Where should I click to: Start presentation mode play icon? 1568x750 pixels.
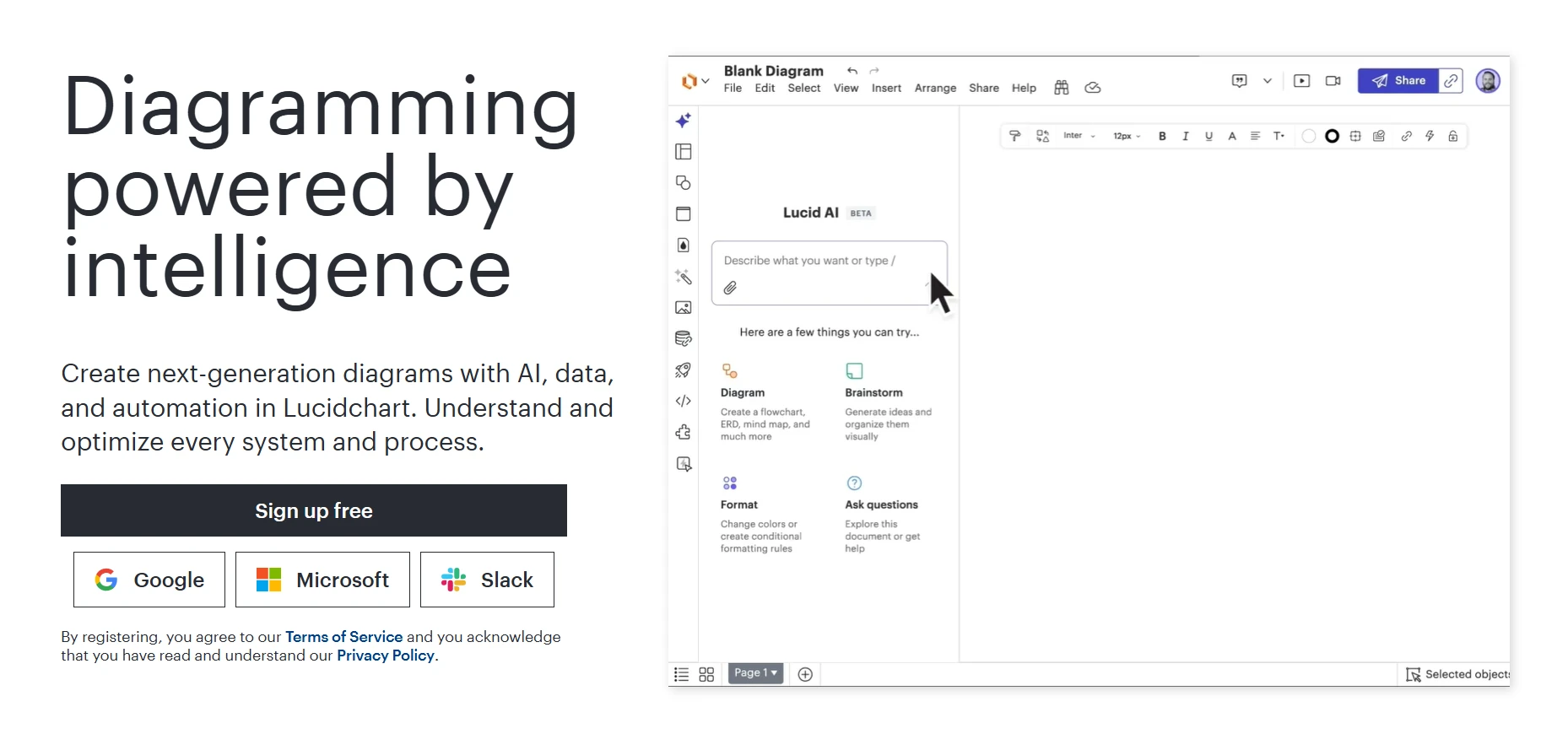[x=1302, y=81]
